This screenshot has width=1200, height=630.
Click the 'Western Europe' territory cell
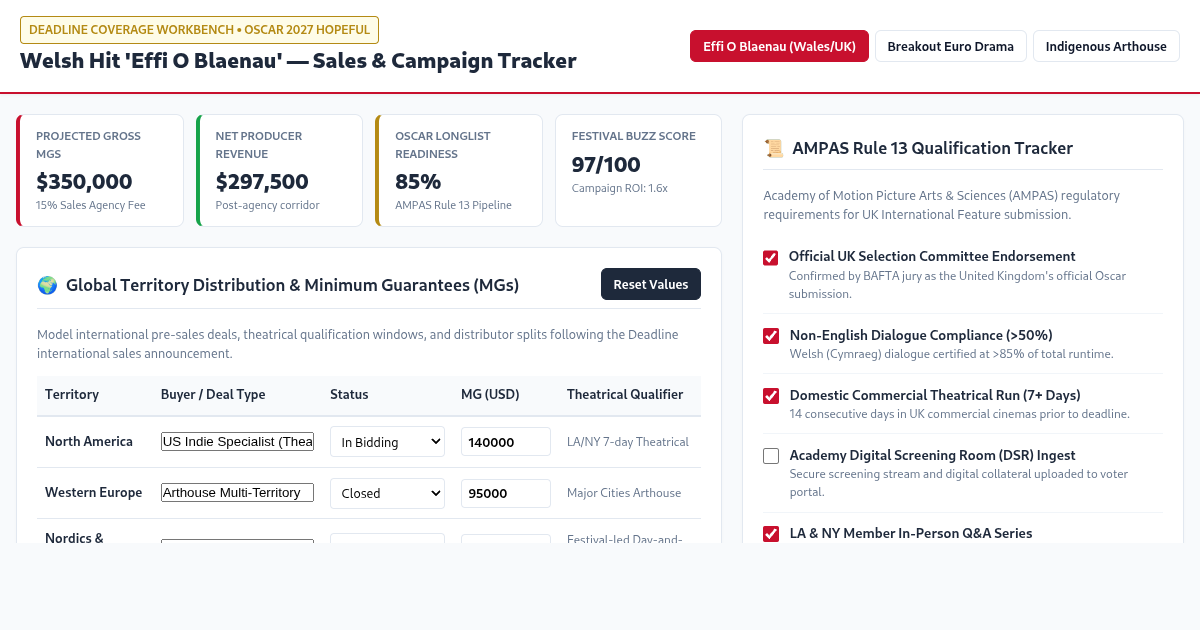click(94, 493)
